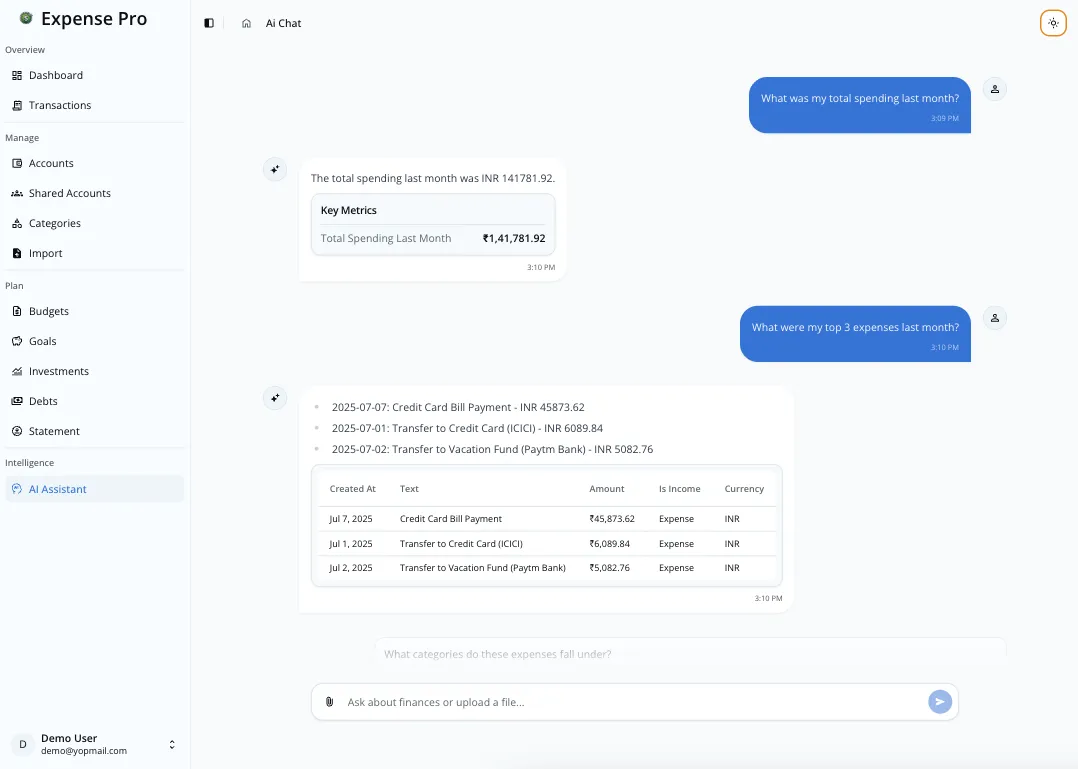
Task: Click the Statement sidebar icon
Action: (17, 432)
